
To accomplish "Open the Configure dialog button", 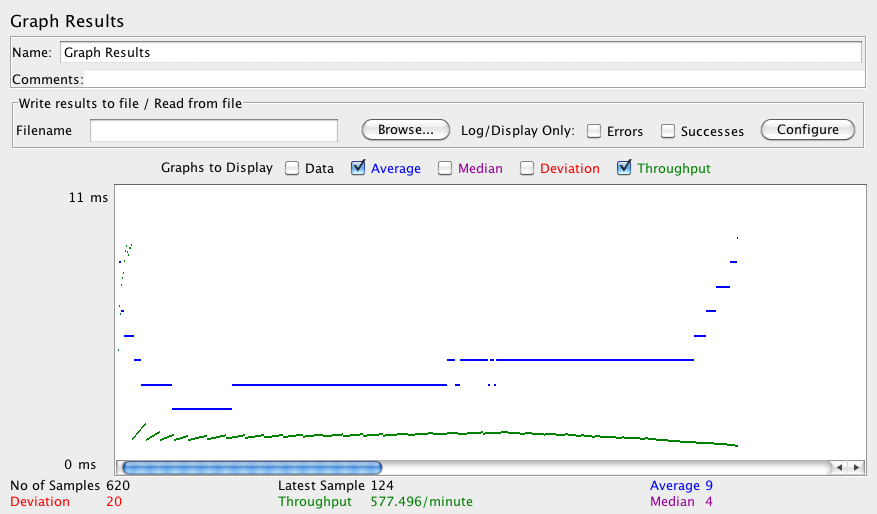I will pyautogui.click(x=807, y=130).
